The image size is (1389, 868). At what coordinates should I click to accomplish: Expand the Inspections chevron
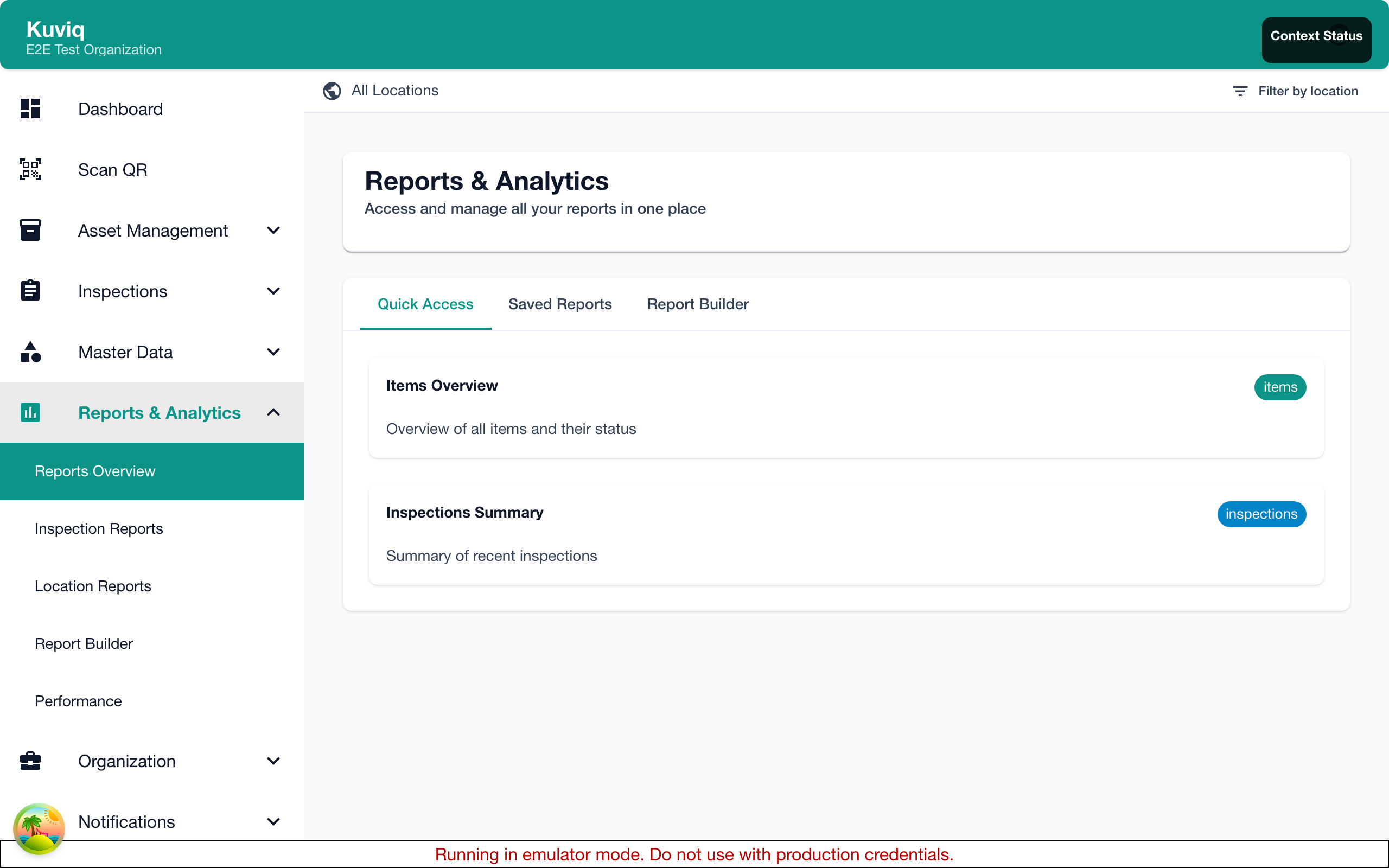pos(274,291)
